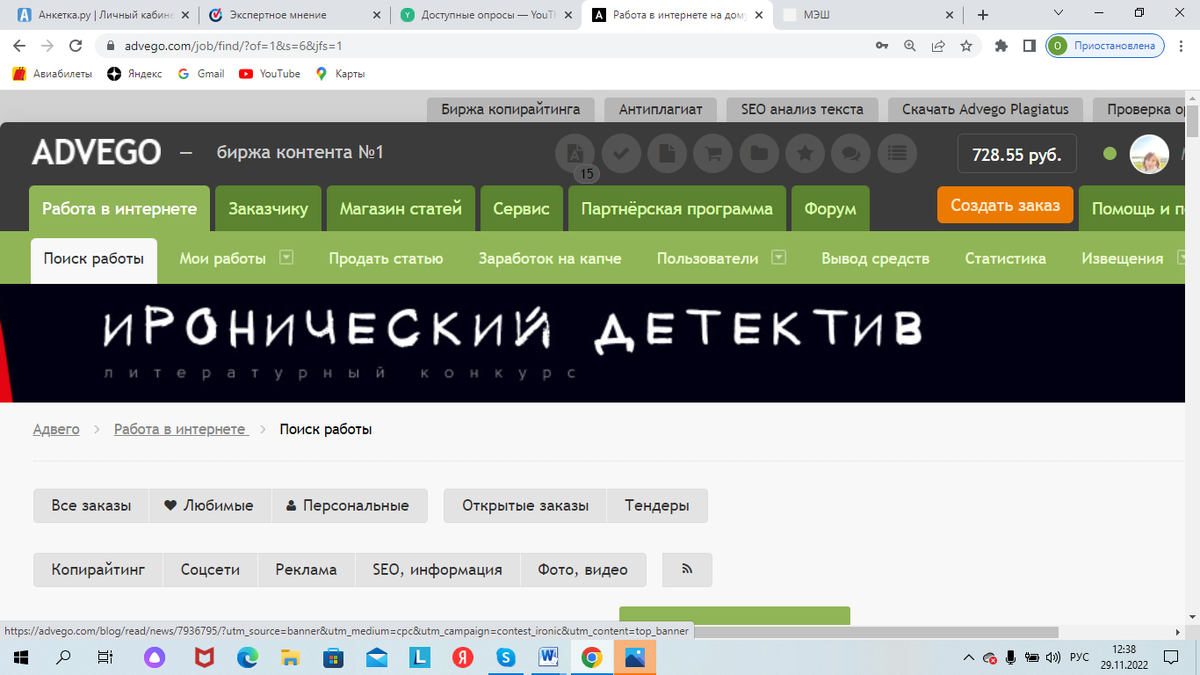Expand the Мои работы dropdown

click(287, 257)
